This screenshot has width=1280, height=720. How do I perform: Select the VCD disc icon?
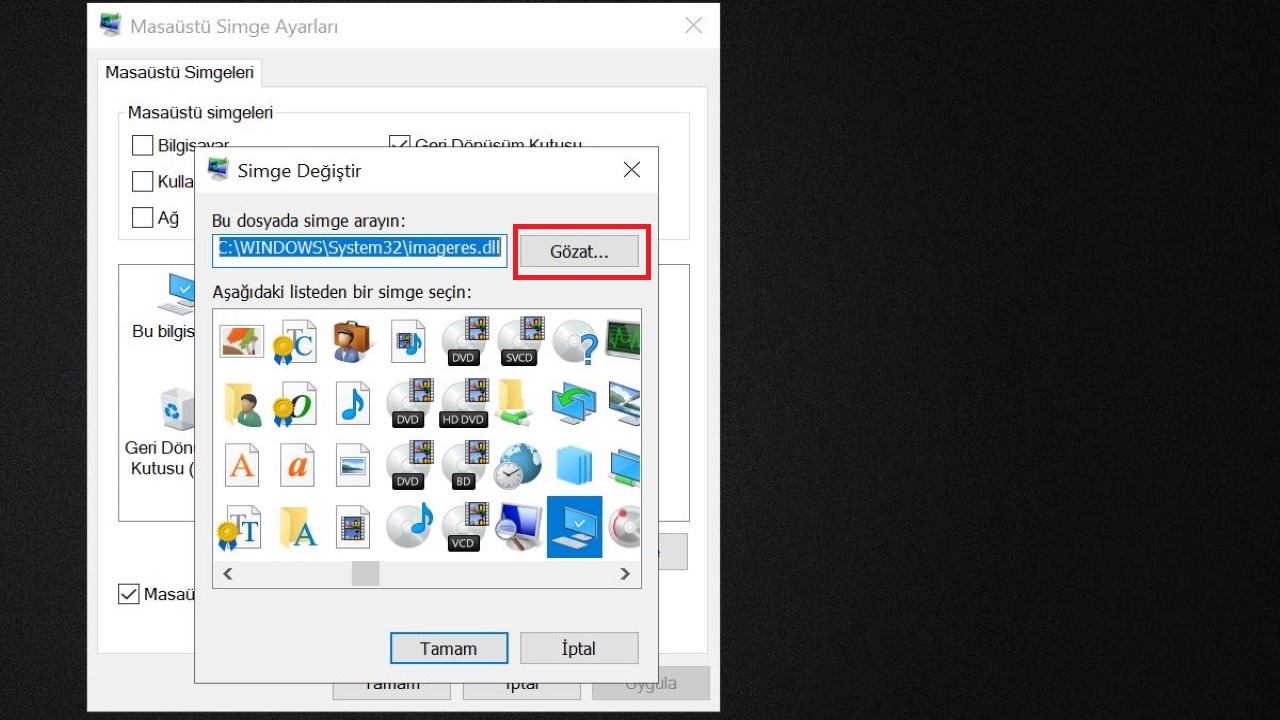click(x=464, y=527)
